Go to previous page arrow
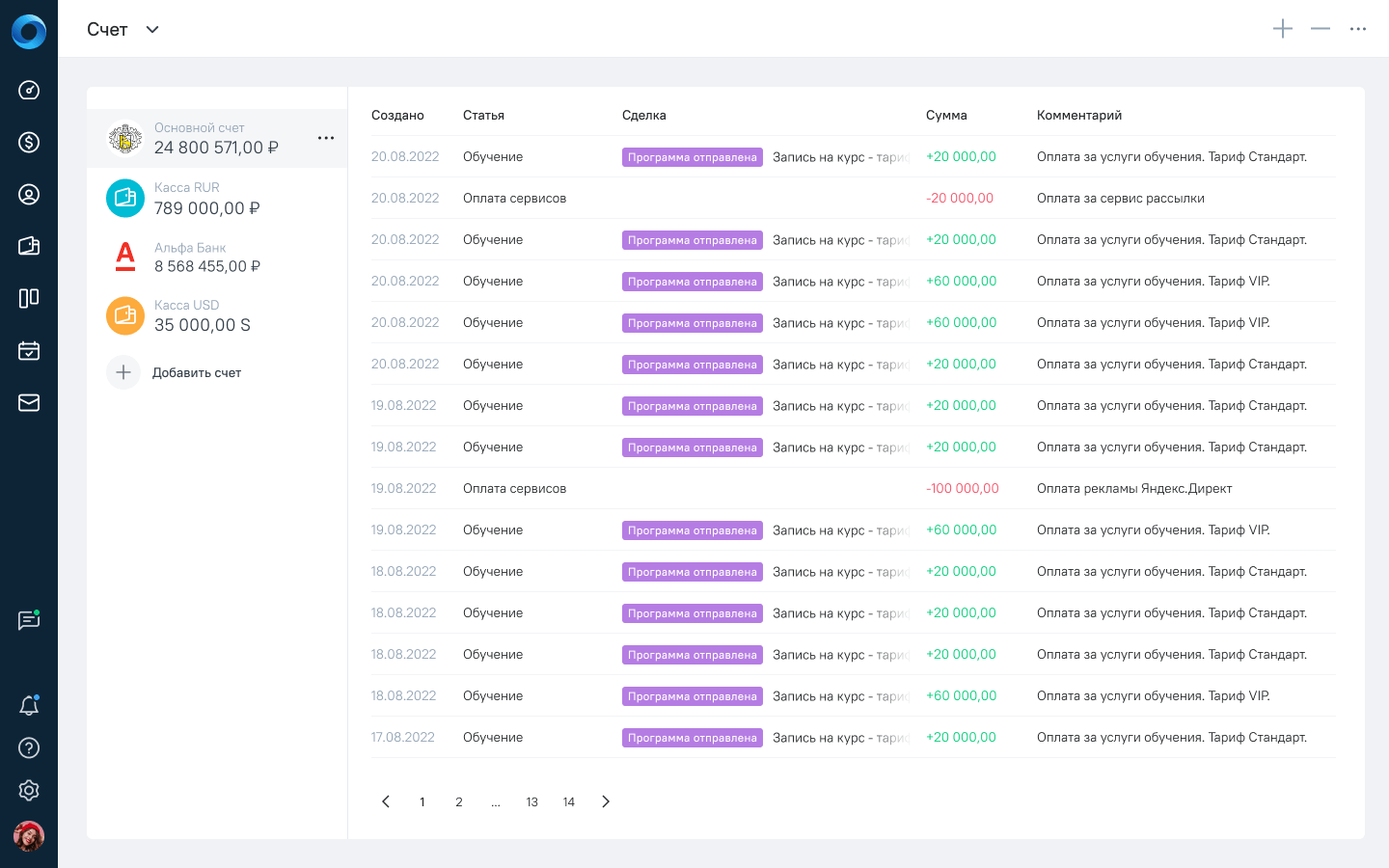 tap(386, 801)
